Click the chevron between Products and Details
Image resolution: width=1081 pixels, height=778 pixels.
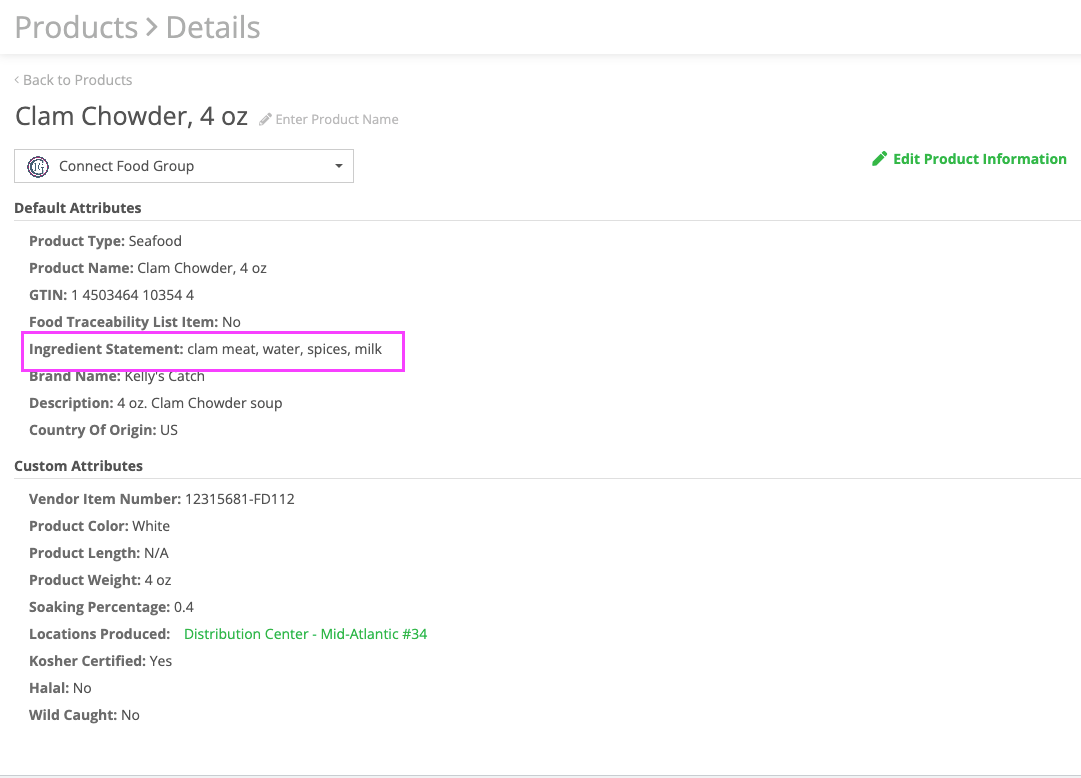[152, 27]
